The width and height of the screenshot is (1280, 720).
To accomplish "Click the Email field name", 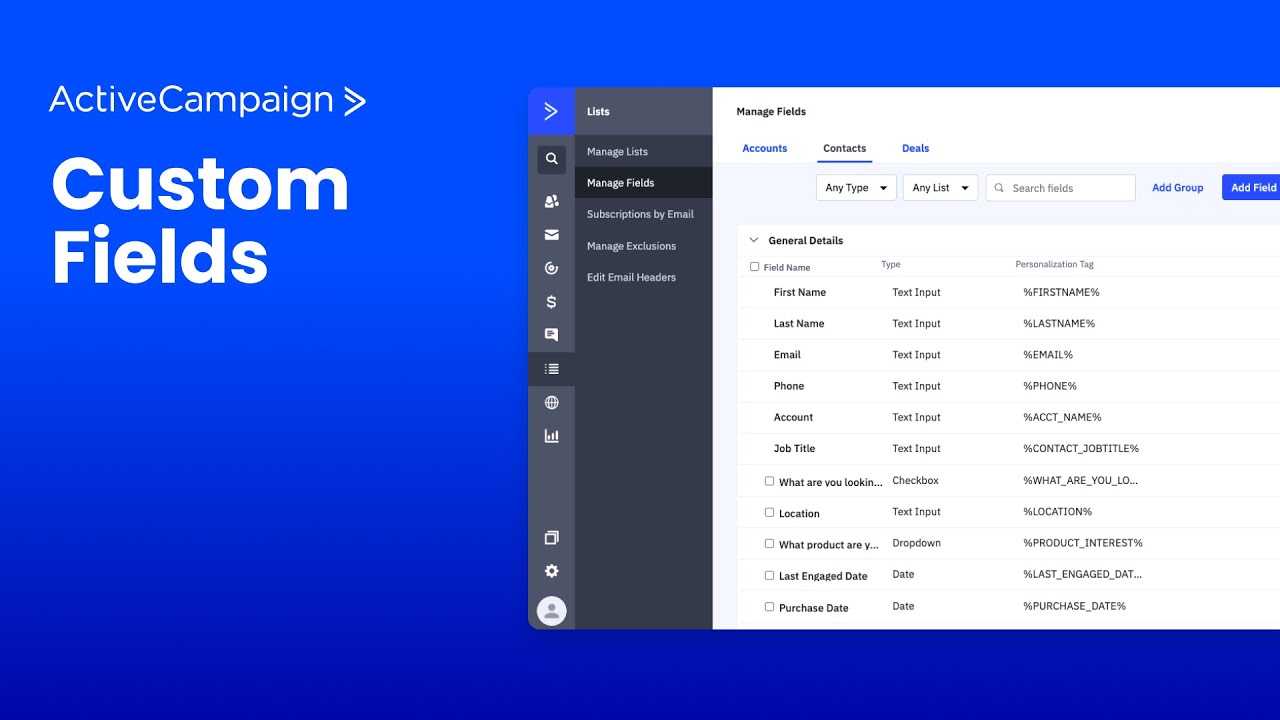I will point(787,355).
